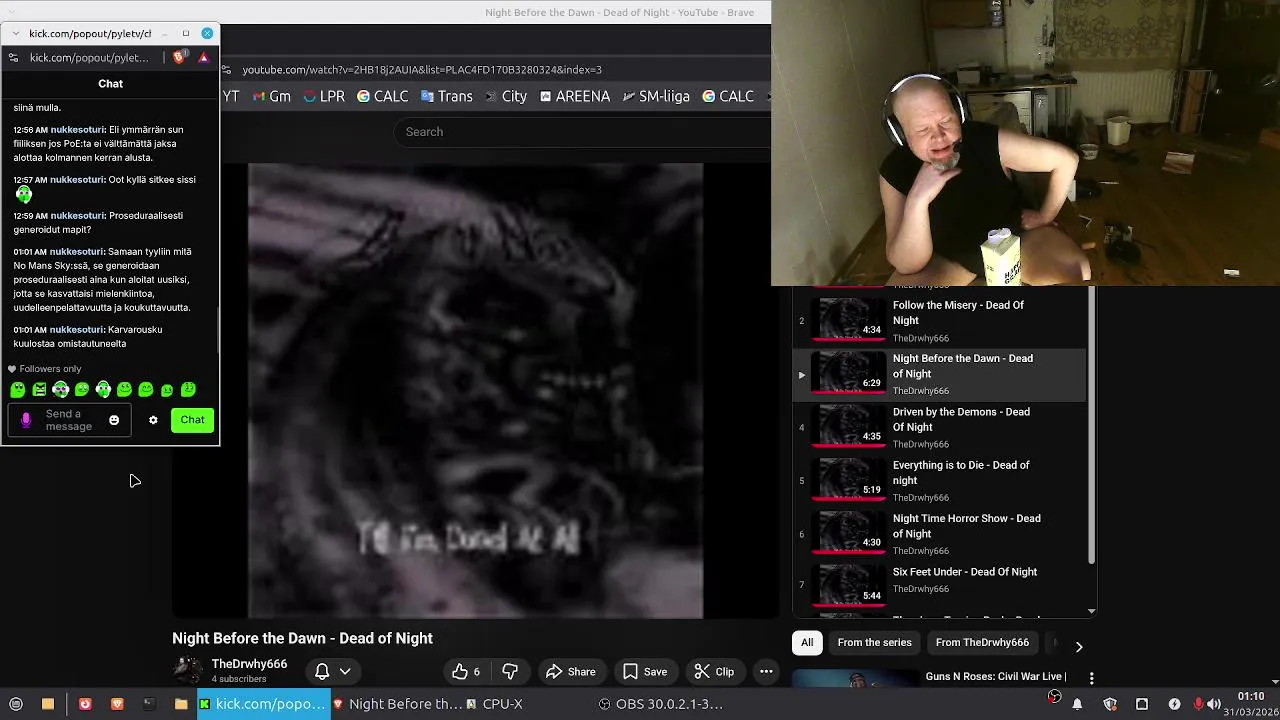Clip the video
The height and width of the screenshot is (720, 1280).
pyautogui.click(x=714, y=672)
